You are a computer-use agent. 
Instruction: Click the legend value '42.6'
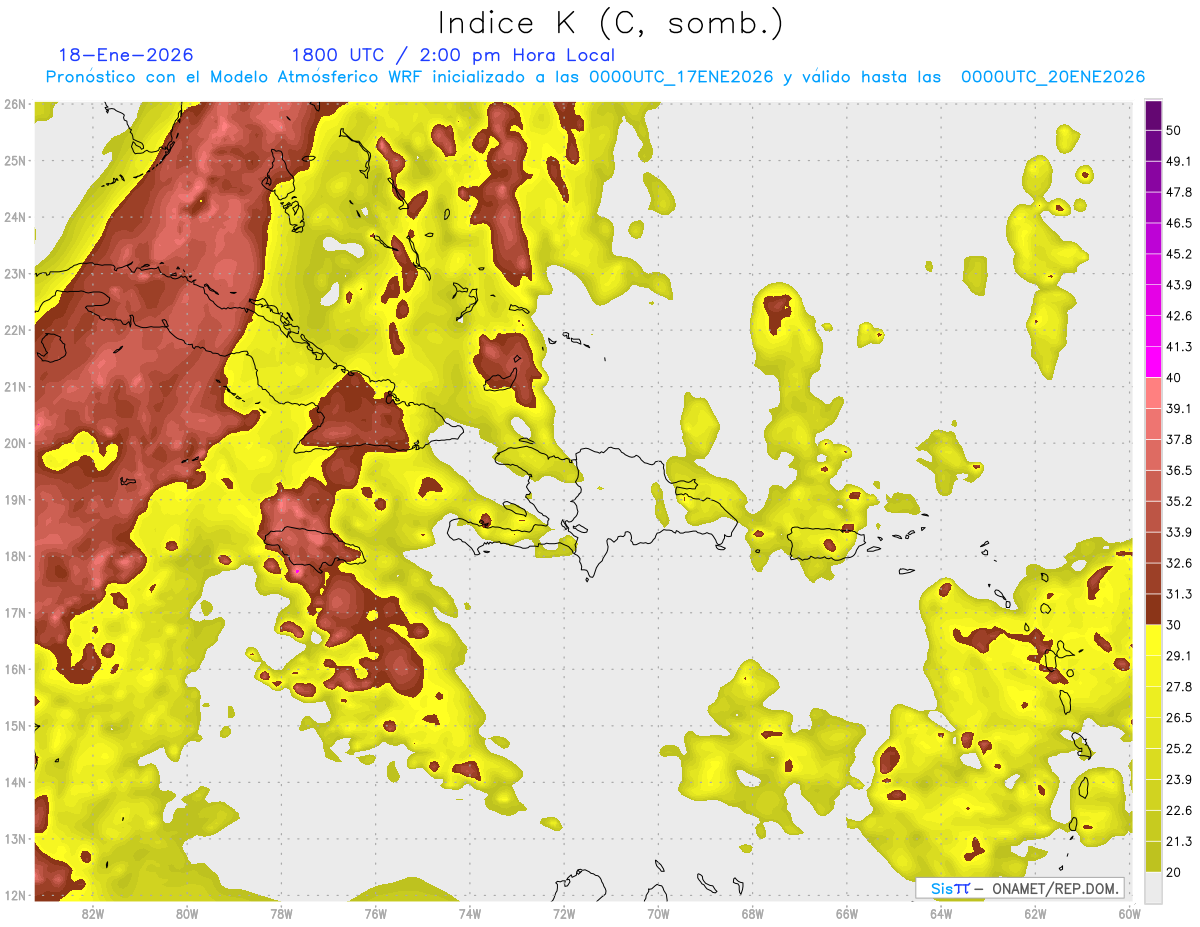click(1179, 316)
